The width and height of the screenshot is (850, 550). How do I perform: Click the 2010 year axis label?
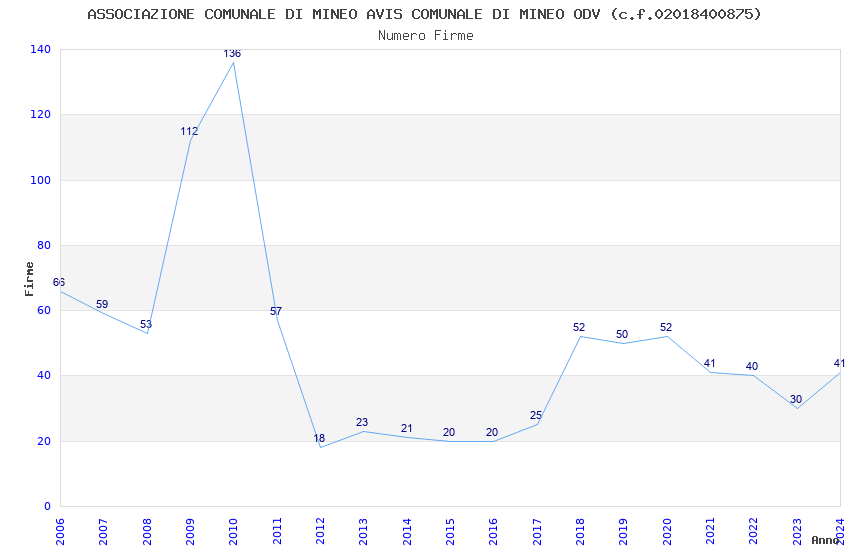click(x=233, y=531)
